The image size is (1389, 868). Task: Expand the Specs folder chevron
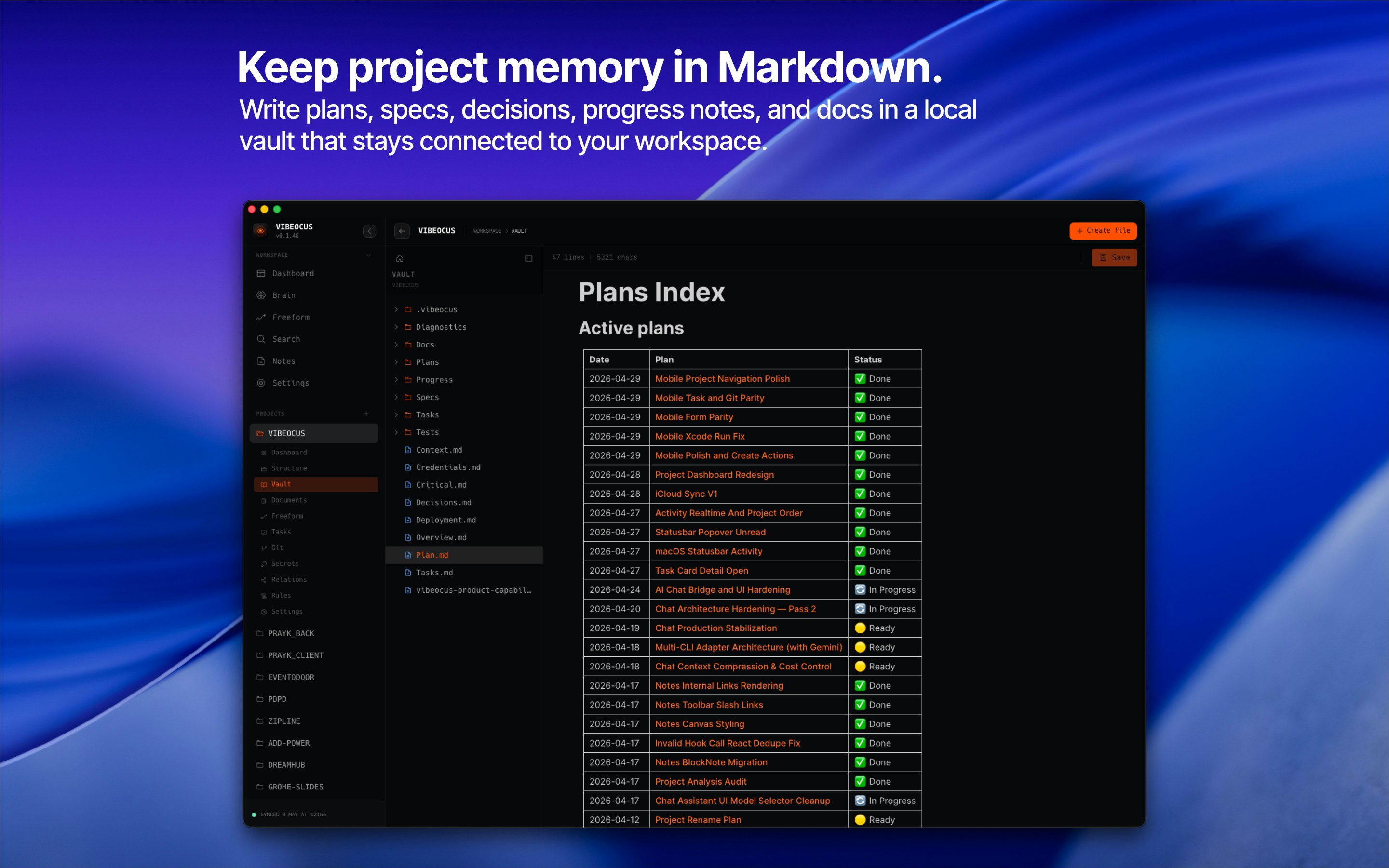point(396,397)
